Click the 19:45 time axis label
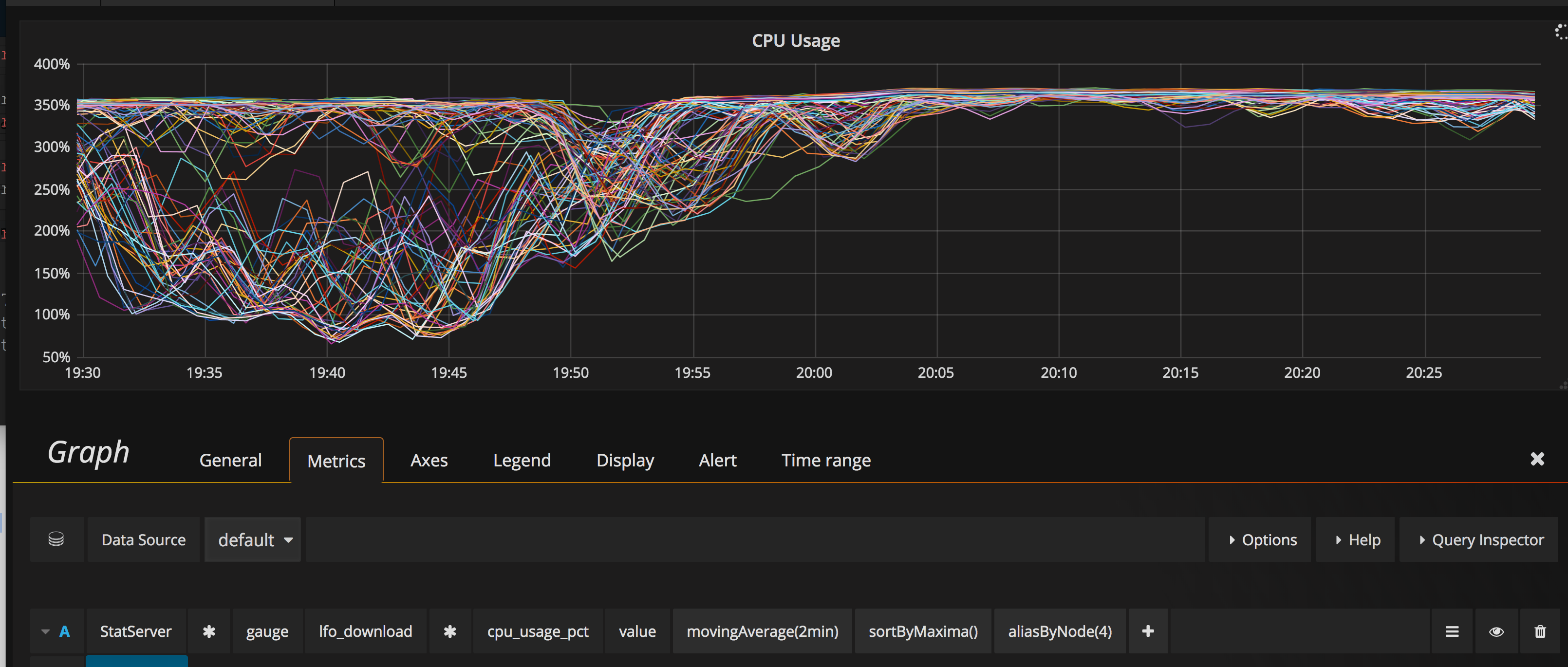The image size is (1568, 667). (448, 372)
